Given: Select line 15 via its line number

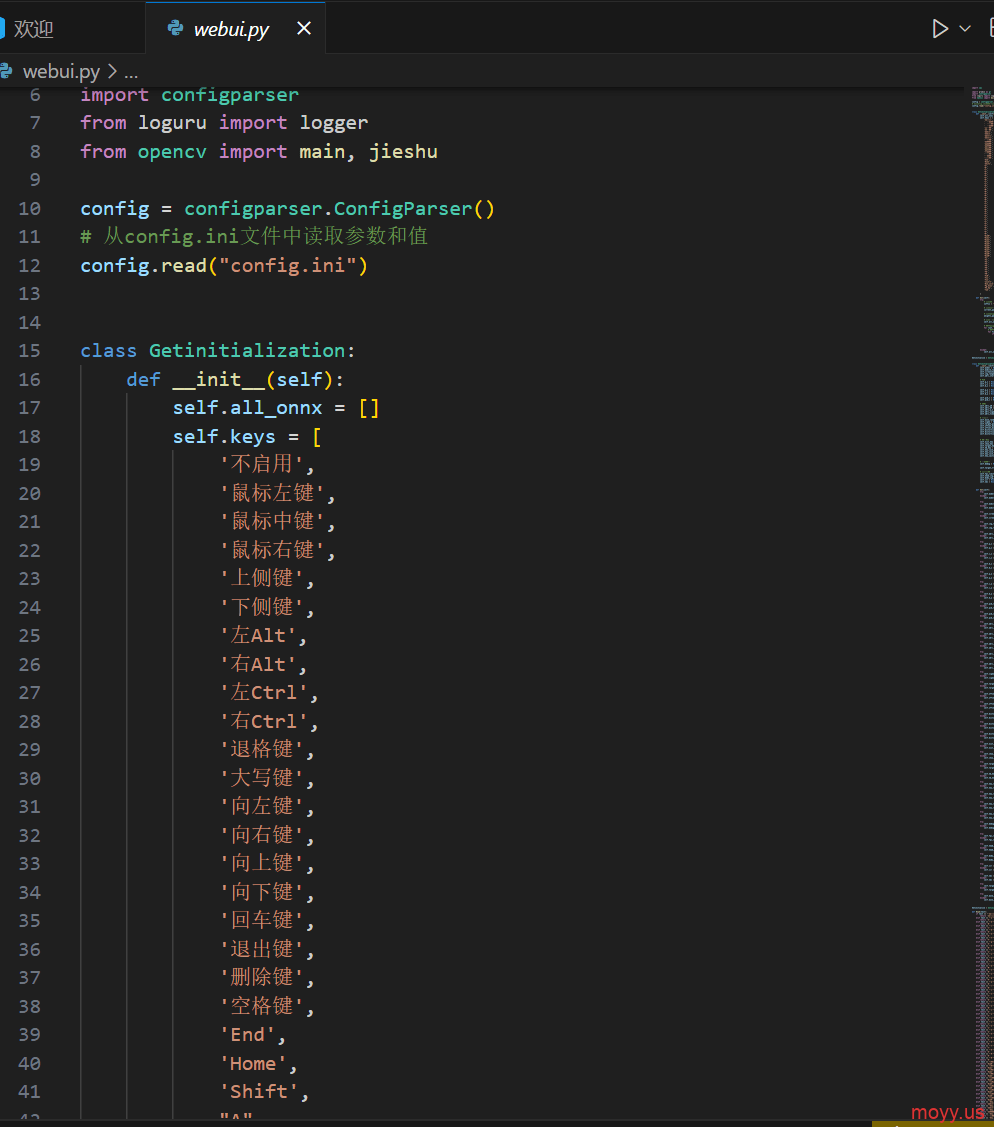Looking at the screenshot, I should pyautogui.click(x=30, y=351).
